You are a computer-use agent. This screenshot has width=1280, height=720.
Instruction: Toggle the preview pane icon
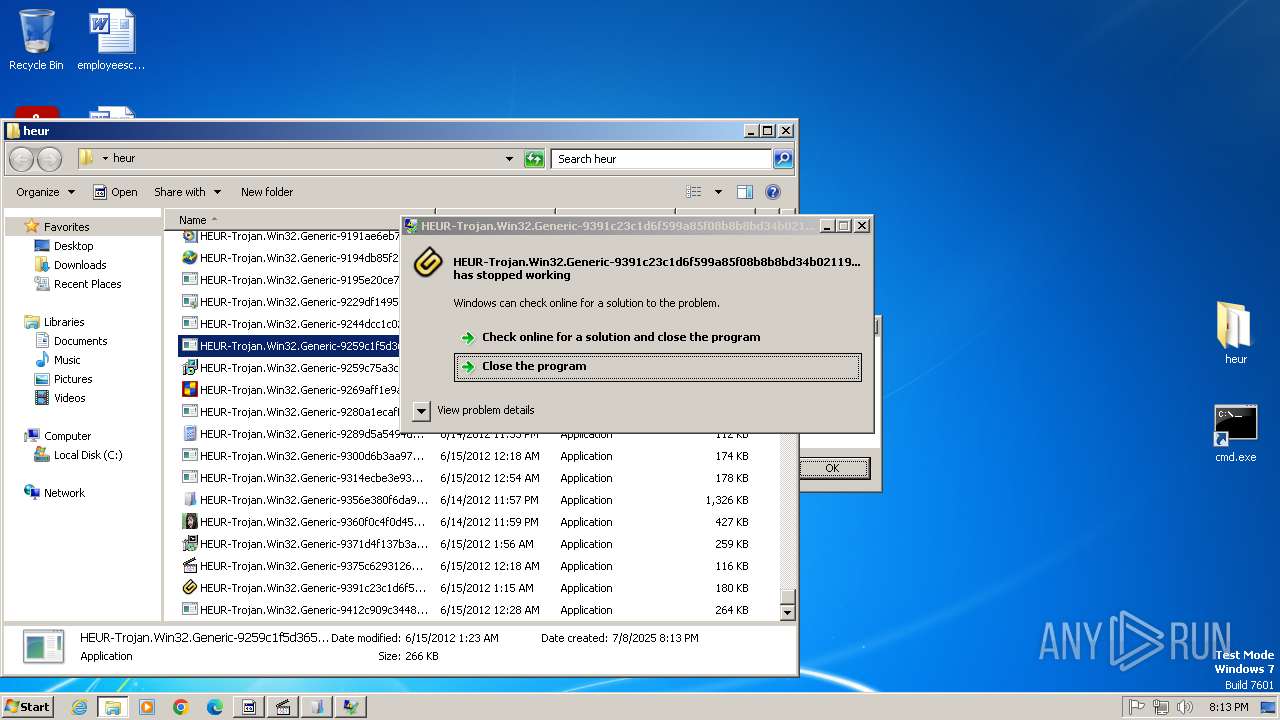pos(745,192)
